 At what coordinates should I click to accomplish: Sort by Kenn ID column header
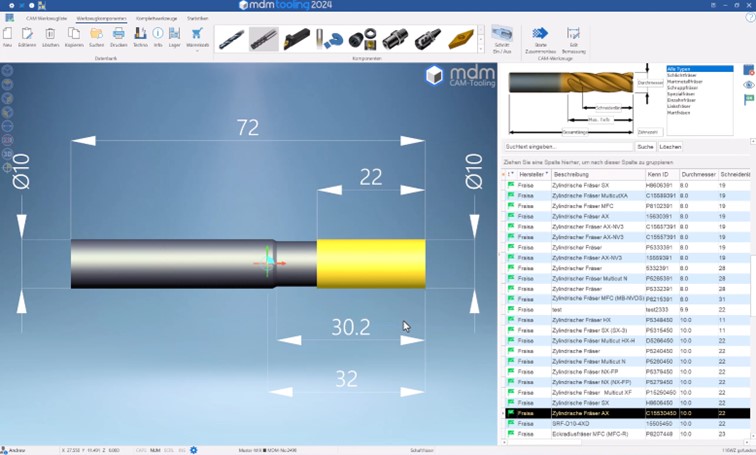(x=662, y=174)
